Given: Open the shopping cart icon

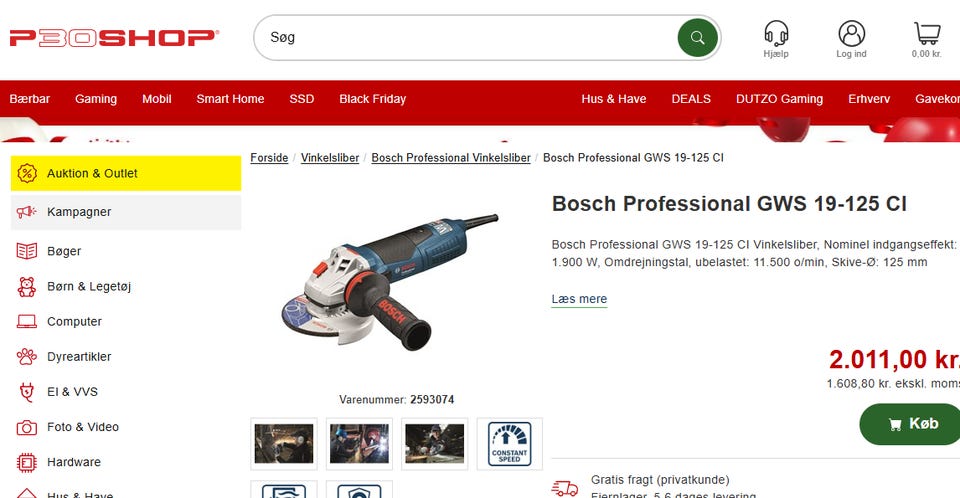Looking at the screenshot, I should (927, 33).
